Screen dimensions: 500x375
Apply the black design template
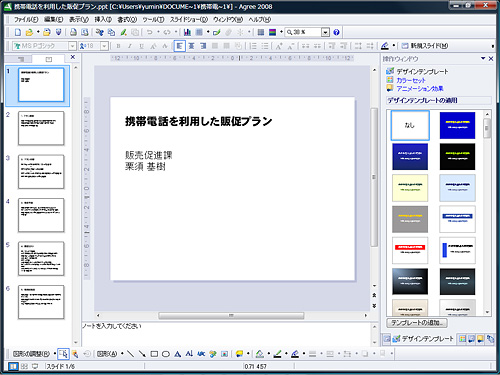click(457, 157)
